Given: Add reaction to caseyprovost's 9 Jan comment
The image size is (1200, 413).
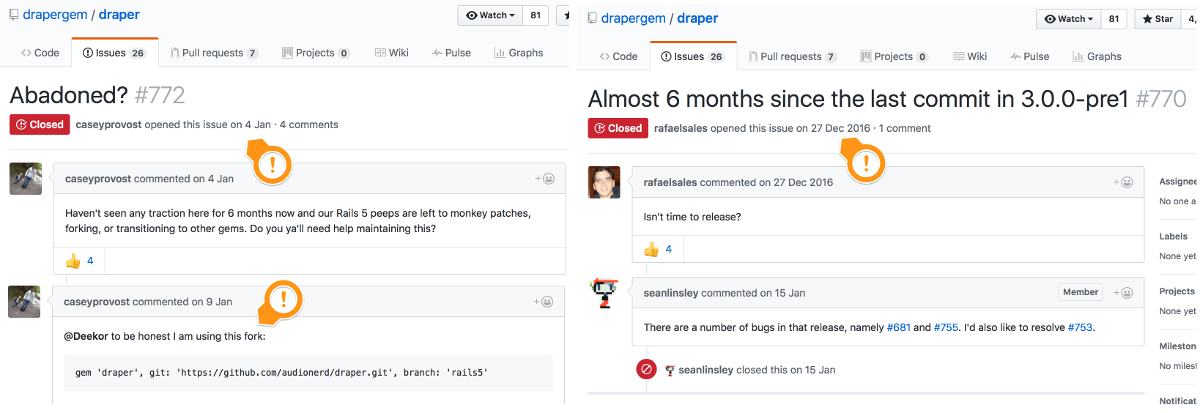Looking at the screenshot, I should click(545, 301).
